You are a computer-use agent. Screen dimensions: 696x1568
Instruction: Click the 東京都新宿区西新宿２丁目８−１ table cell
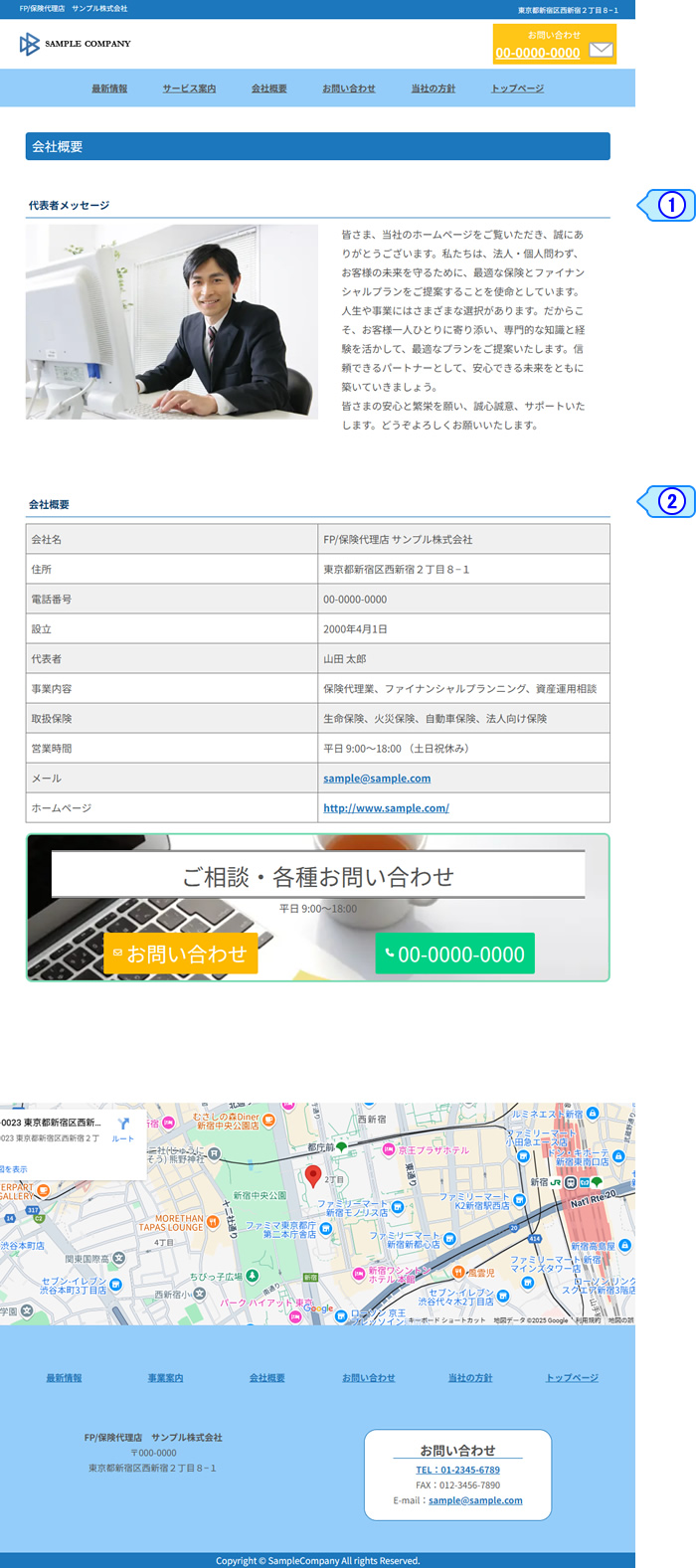tap(463, 569)
